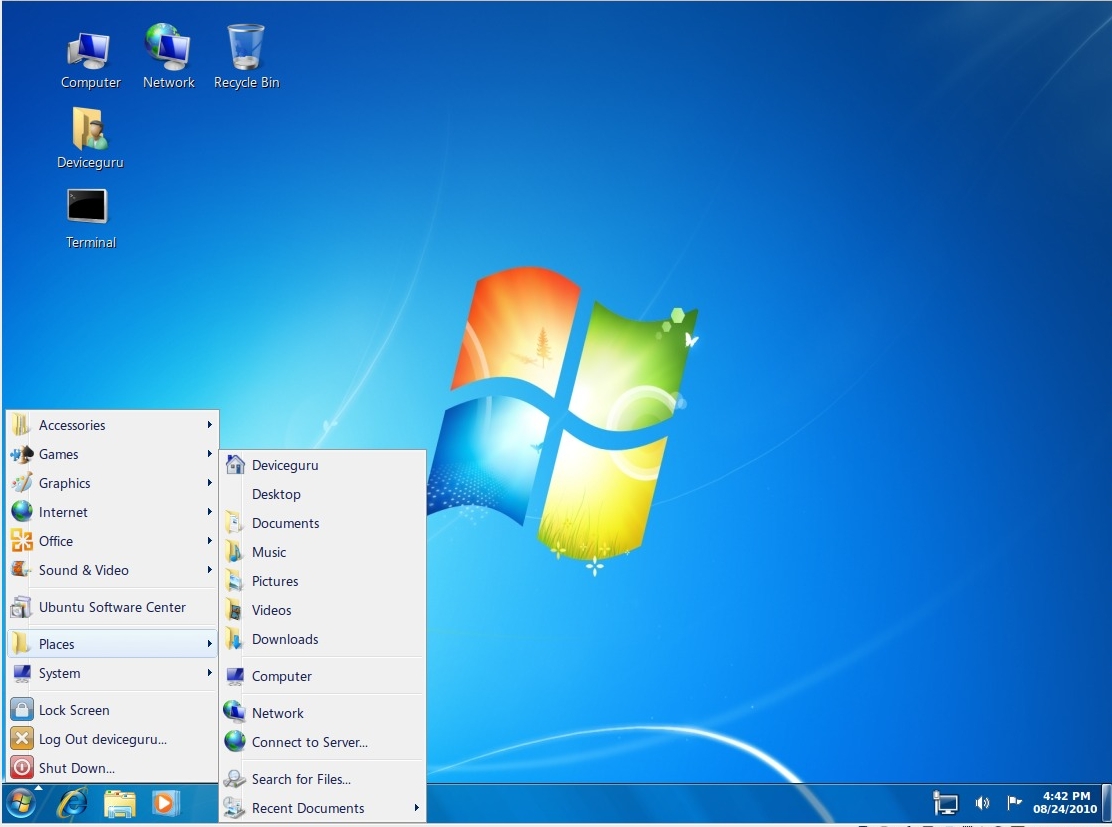
Task: Open the Accessories menu entry
Action: point(112,425)
